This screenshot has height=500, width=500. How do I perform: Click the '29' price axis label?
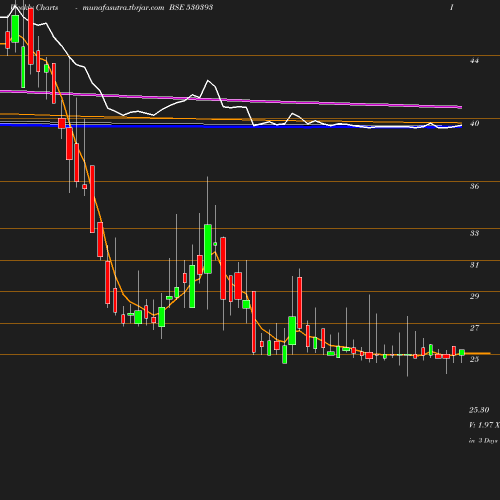(x=474, y=296)
